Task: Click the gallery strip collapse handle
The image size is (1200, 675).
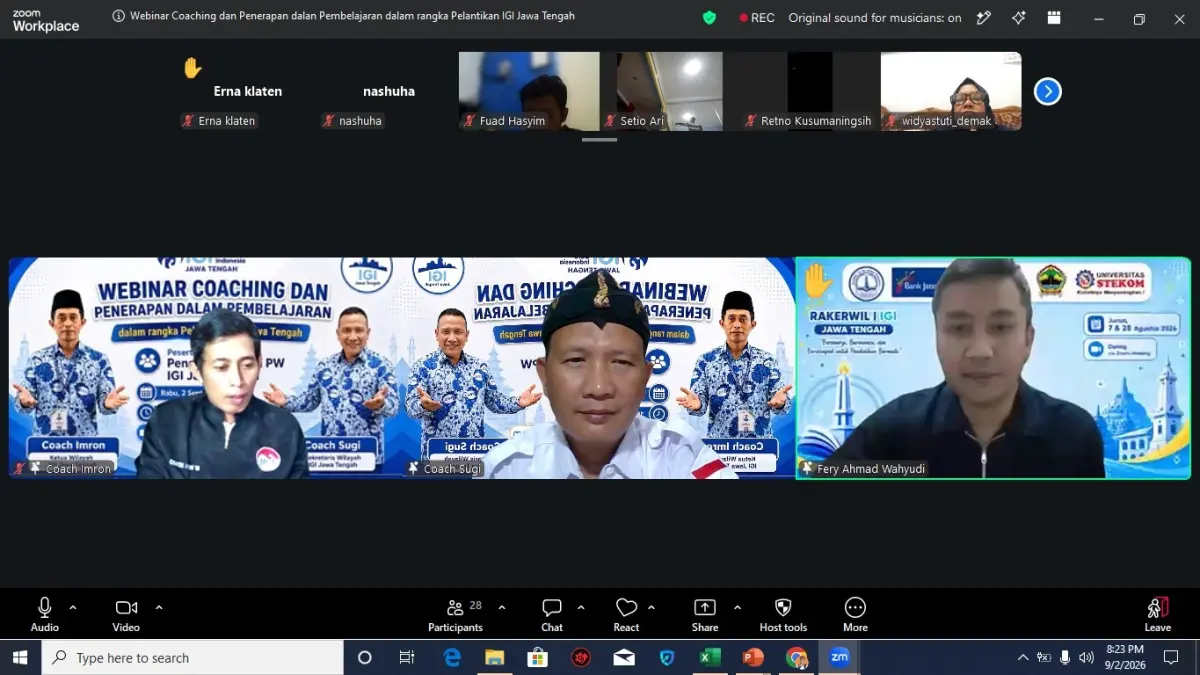Action: pos(599,140)
